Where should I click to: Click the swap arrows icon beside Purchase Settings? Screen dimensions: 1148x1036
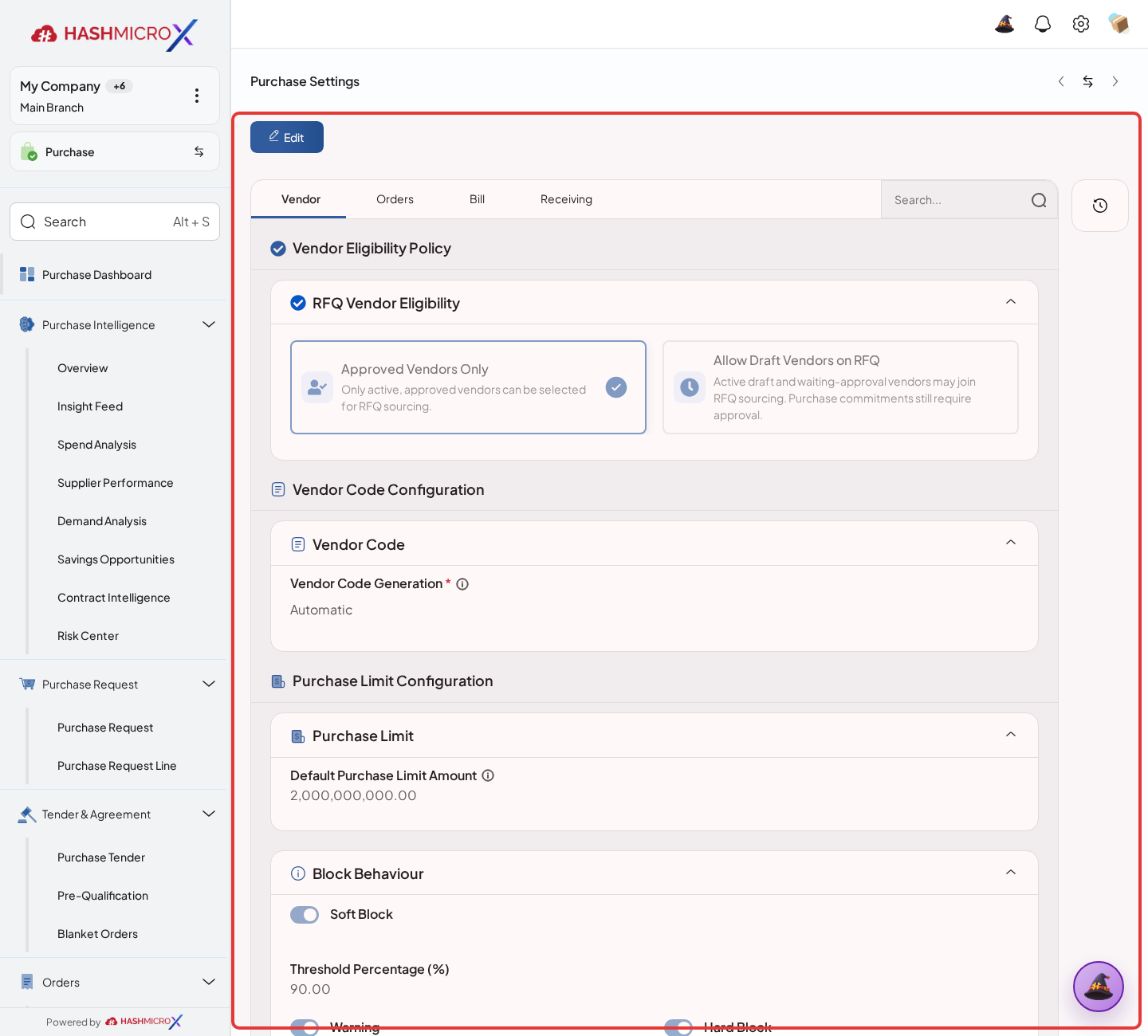point(1088,81)
